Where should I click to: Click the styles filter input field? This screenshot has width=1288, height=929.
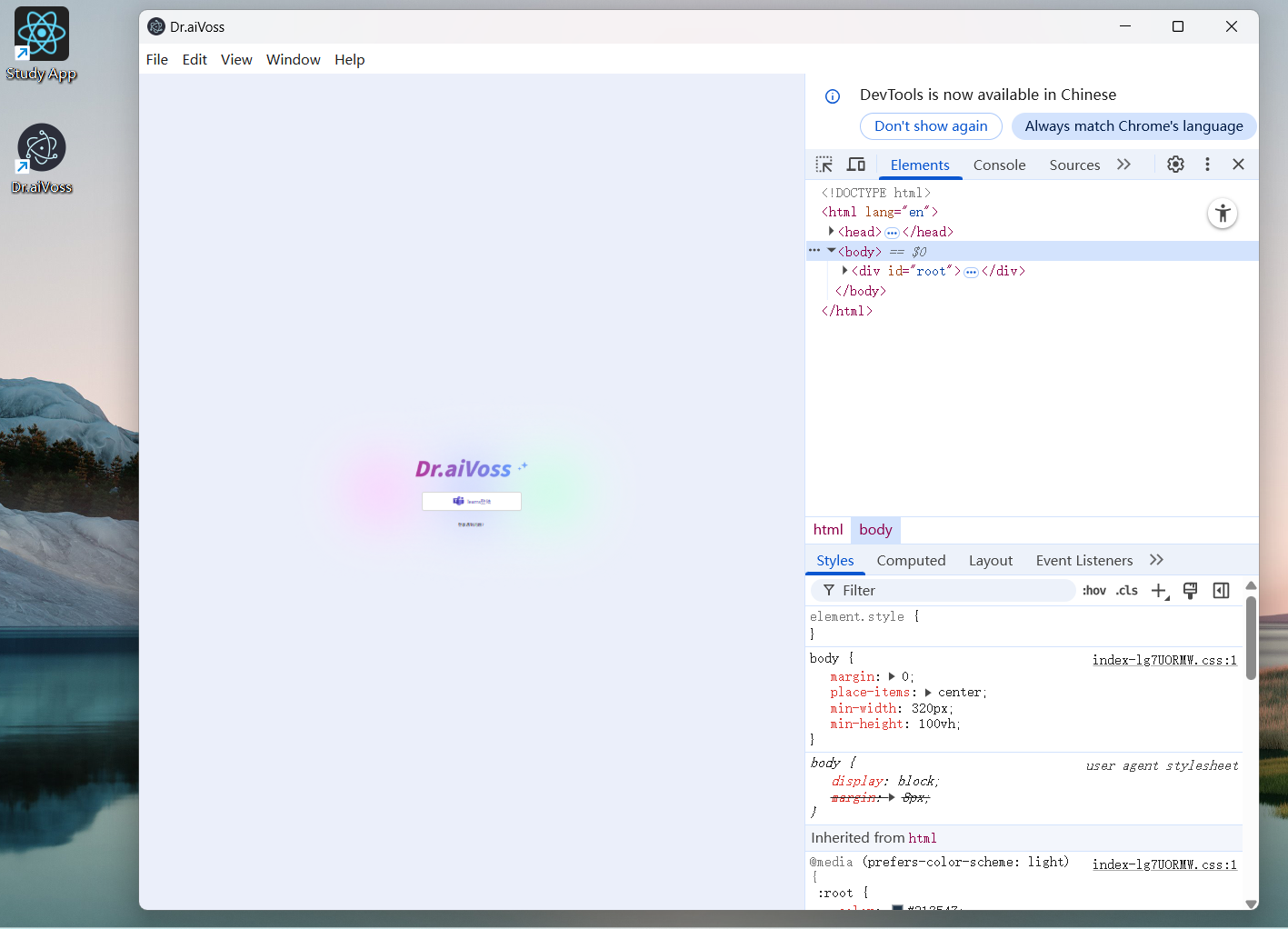[943, 591]
